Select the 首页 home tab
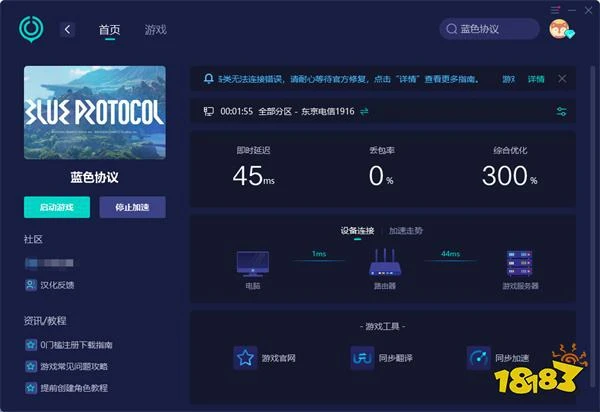Image resolution: width=600 pixels, height=412 pixels. (109, 30)
